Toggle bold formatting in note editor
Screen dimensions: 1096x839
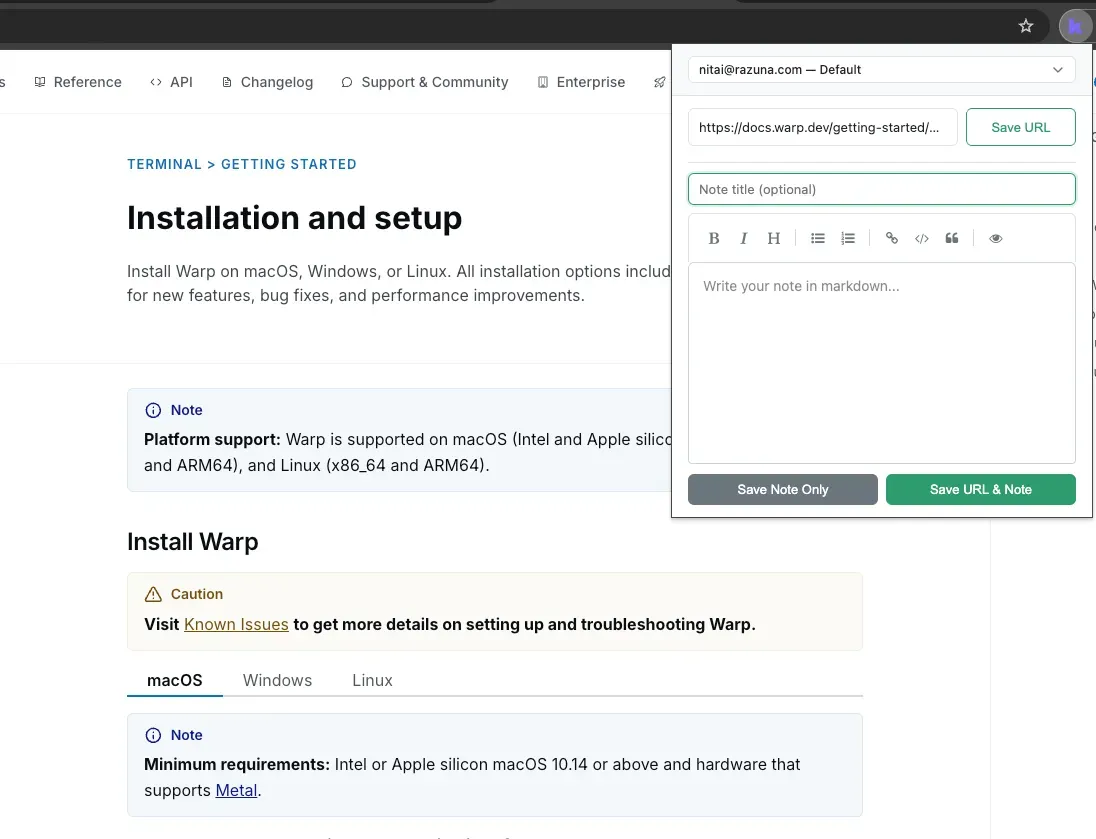[714, 238]
